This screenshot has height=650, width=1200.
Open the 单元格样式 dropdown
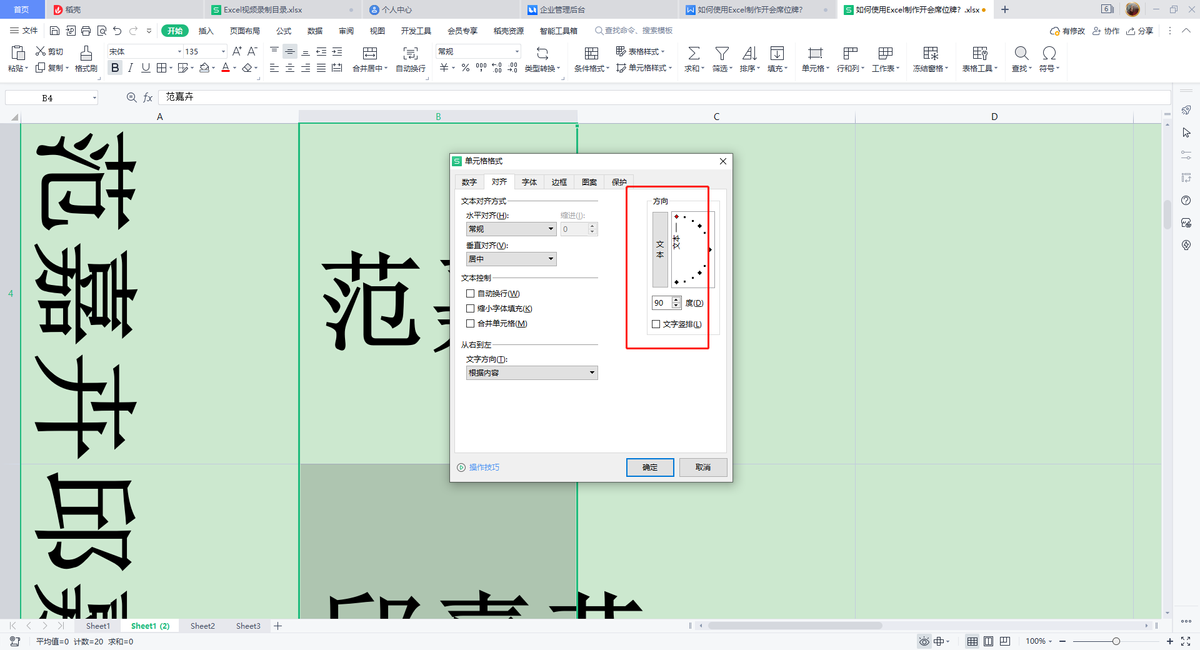point(644,68)
